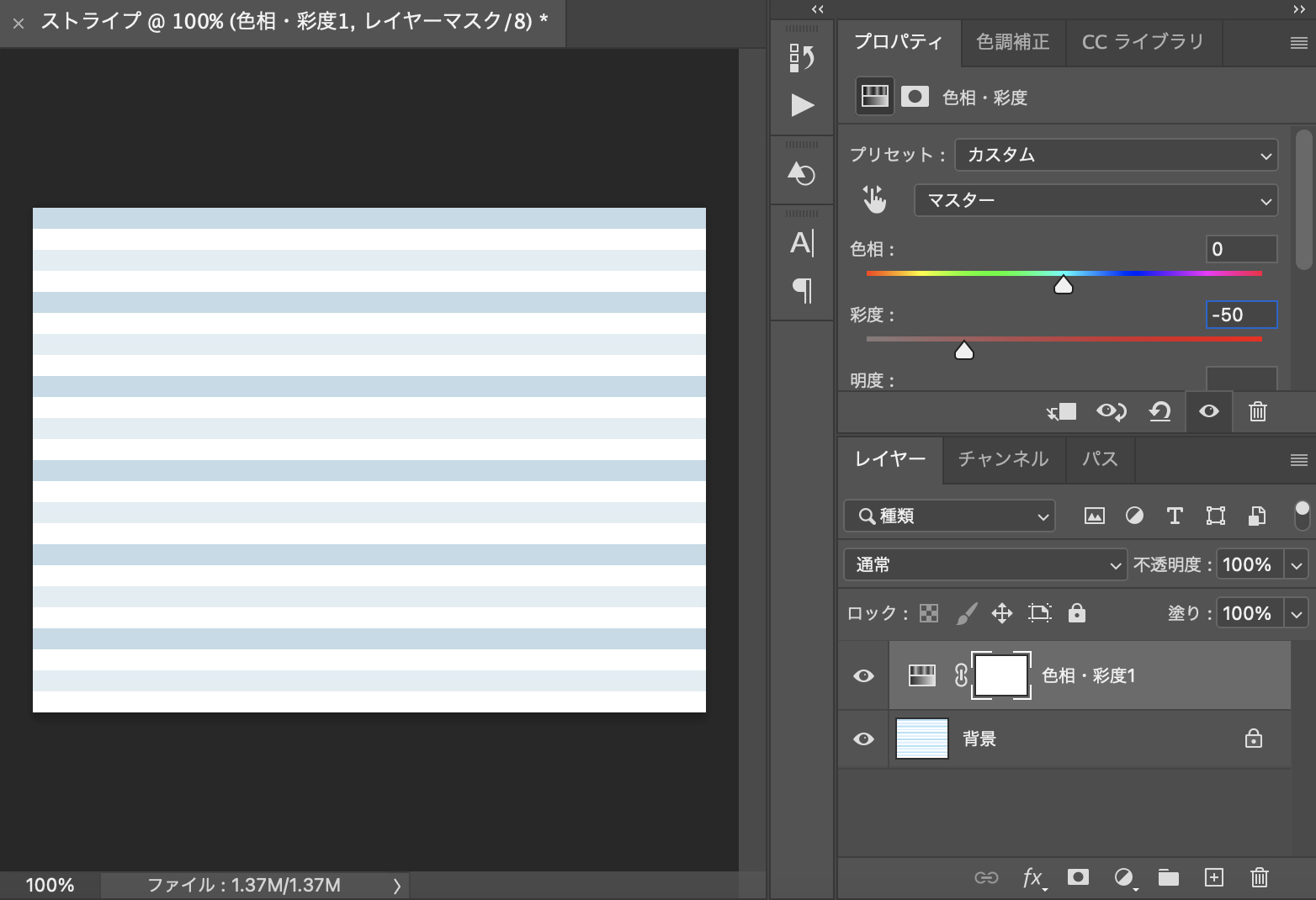Filter layers by type layers
The width and height of the screenshot is (1316, 900).
tap(1175, 516)
